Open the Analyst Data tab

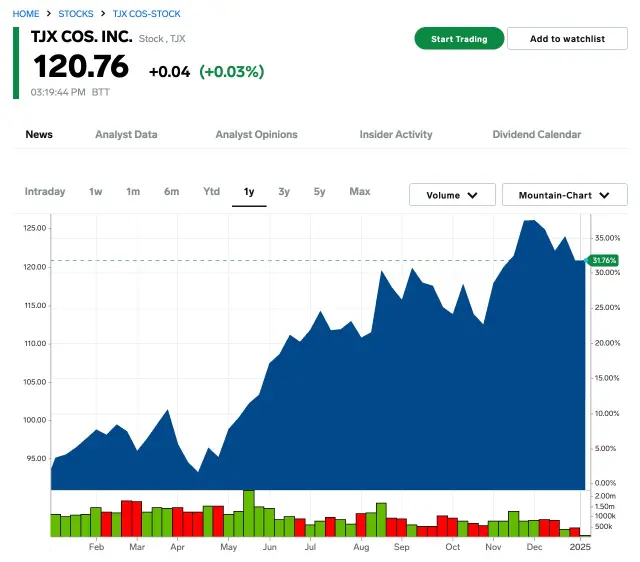coord(126,134)
